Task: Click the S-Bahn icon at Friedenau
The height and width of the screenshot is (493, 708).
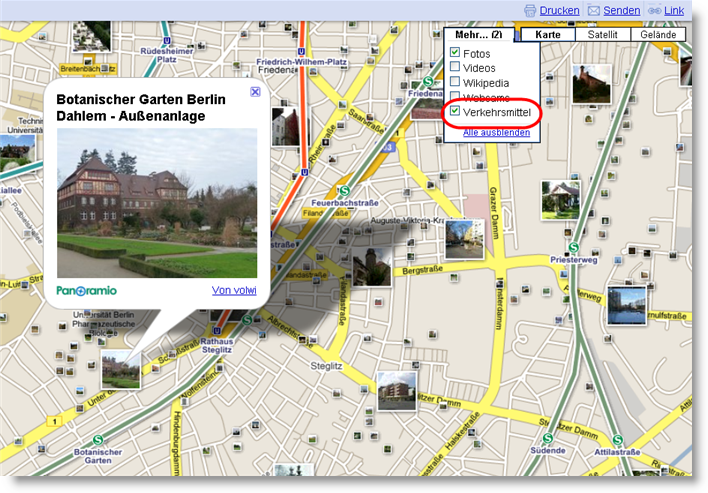Action: [428, 82]
